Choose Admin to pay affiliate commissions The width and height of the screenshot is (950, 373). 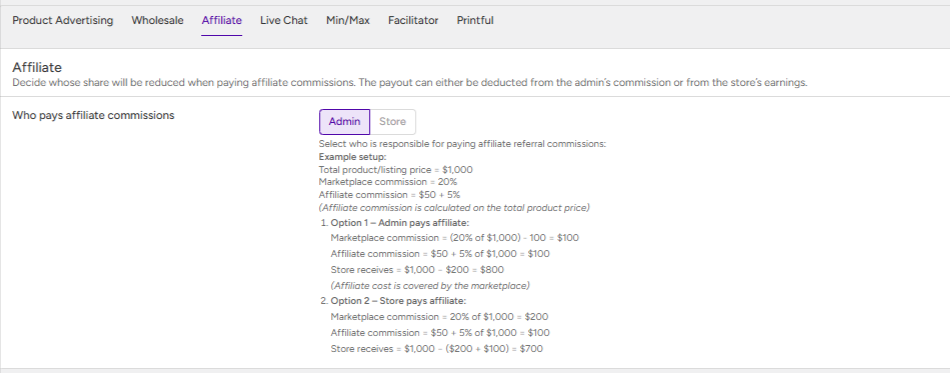[x=344, y=122]
